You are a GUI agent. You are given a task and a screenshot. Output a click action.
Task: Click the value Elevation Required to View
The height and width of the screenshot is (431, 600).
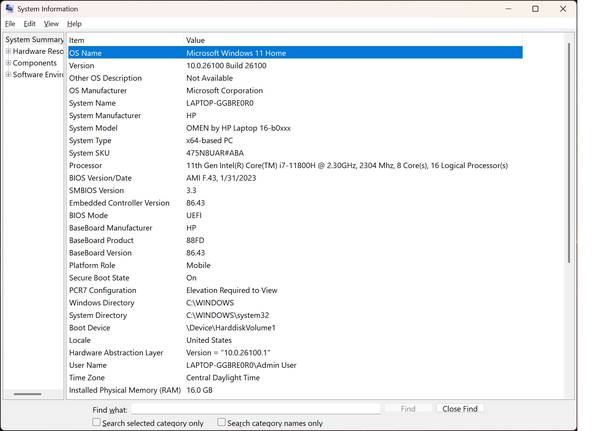[232, 290]
